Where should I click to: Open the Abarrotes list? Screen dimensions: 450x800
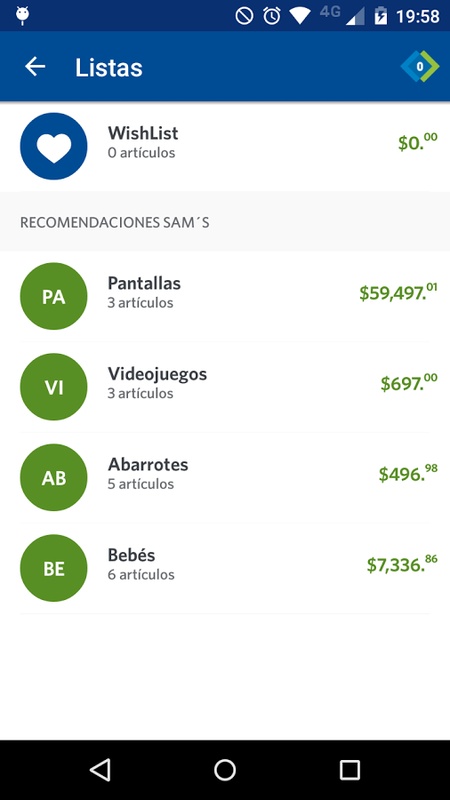[225, 478]
